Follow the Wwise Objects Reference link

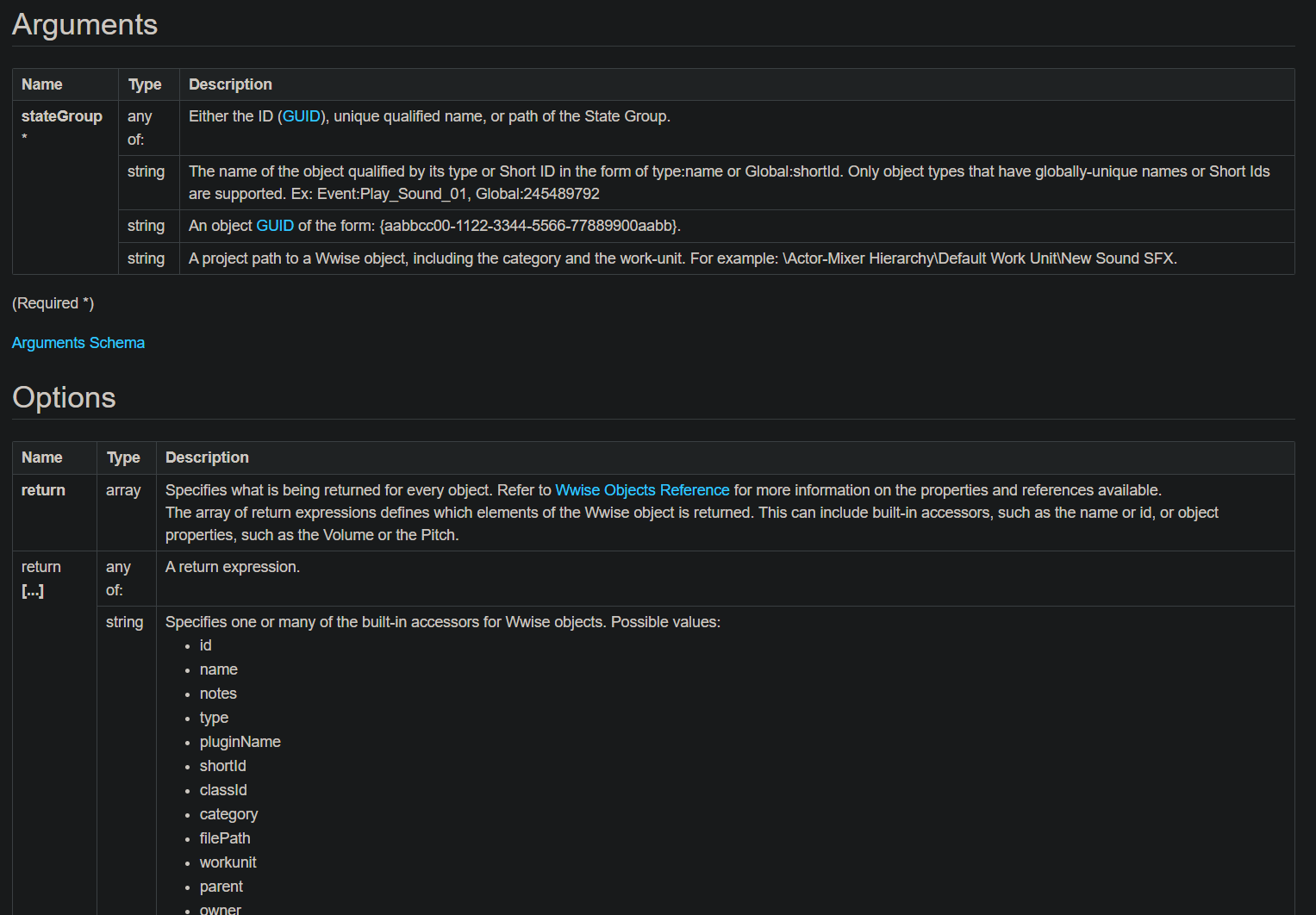pyautogui.click(x=642, y=490)
